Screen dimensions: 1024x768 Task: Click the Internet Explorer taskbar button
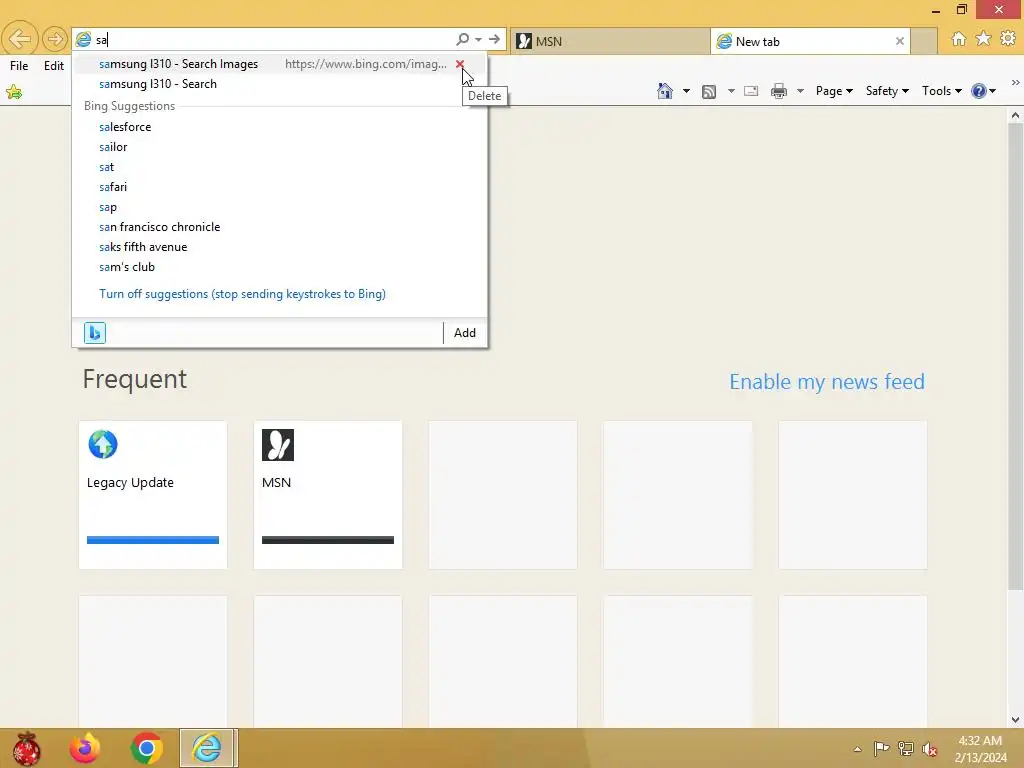(x=208, y=748)
